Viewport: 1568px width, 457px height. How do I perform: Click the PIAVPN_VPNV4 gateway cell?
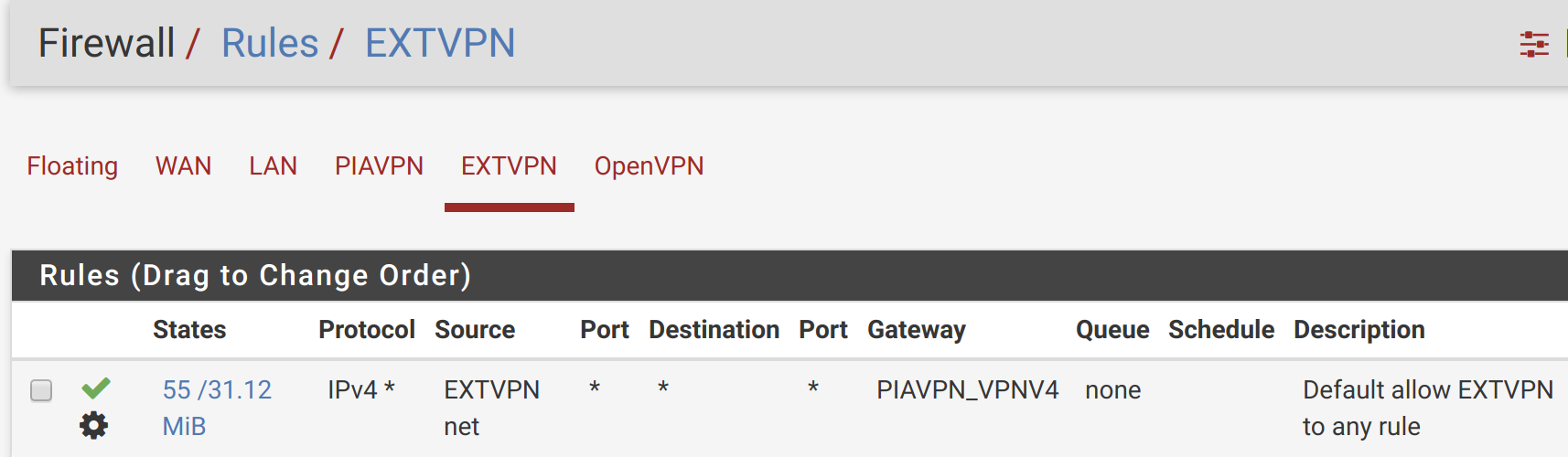(967, 390)
